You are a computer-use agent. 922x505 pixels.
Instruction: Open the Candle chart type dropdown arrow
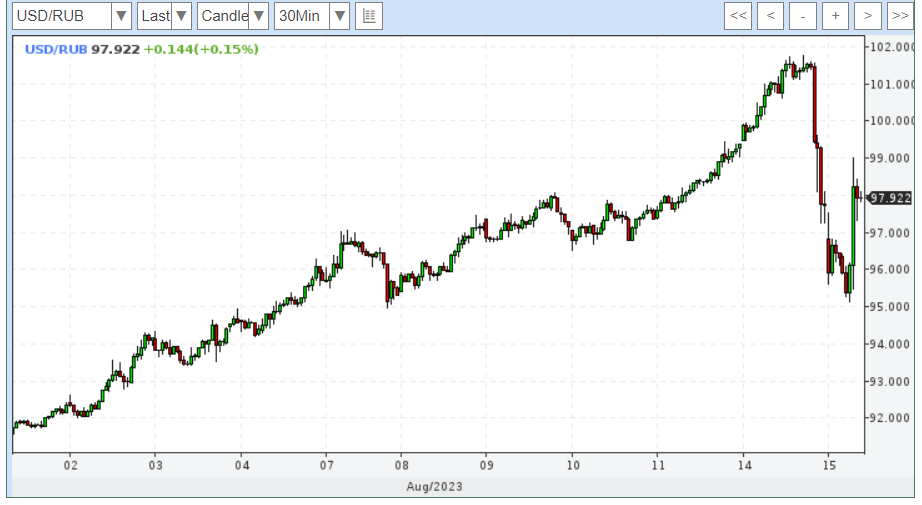(258, 16)
